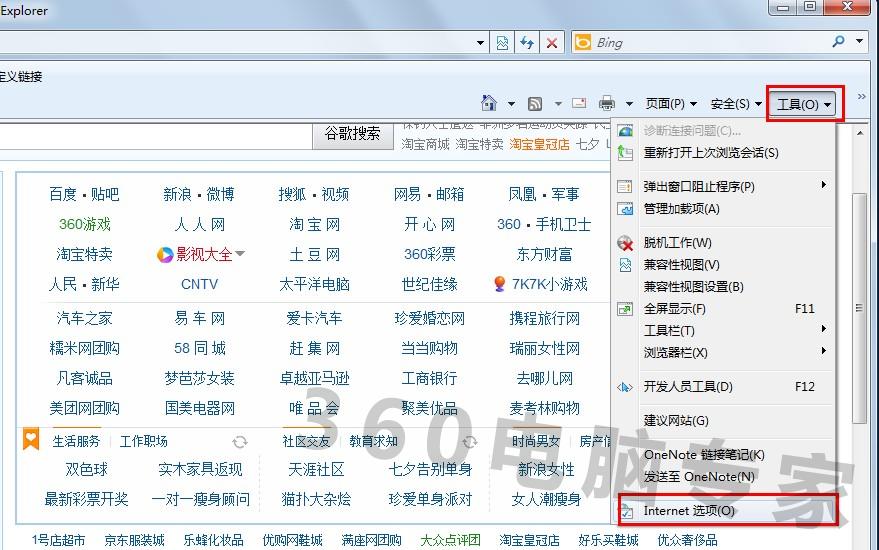The image size is (879, 550).
Task: Switch to 时尚男女 tab
Action: click(536, 441)
